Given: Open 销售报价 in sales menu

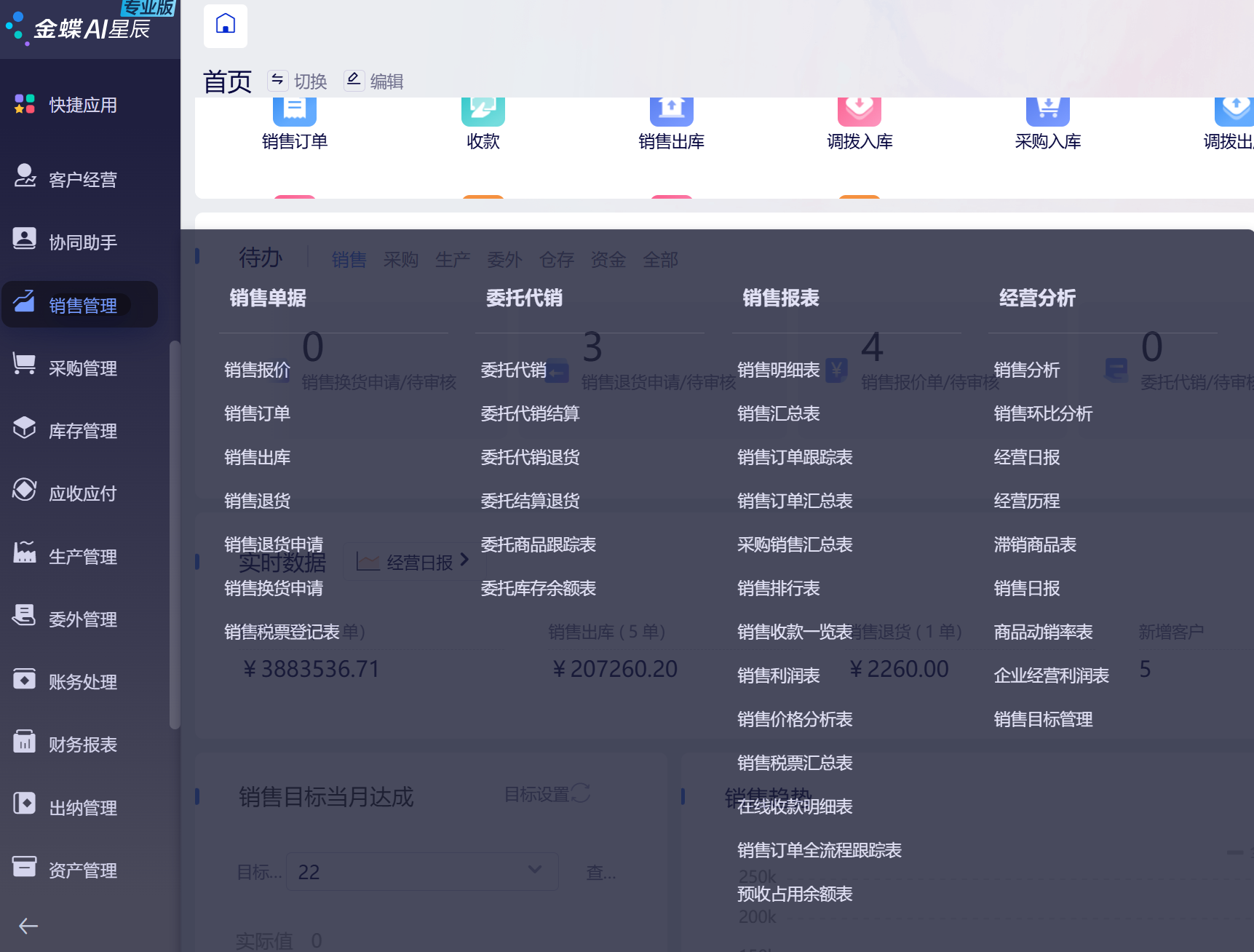Looking at the screenshot, I should (x=258, y=370).
